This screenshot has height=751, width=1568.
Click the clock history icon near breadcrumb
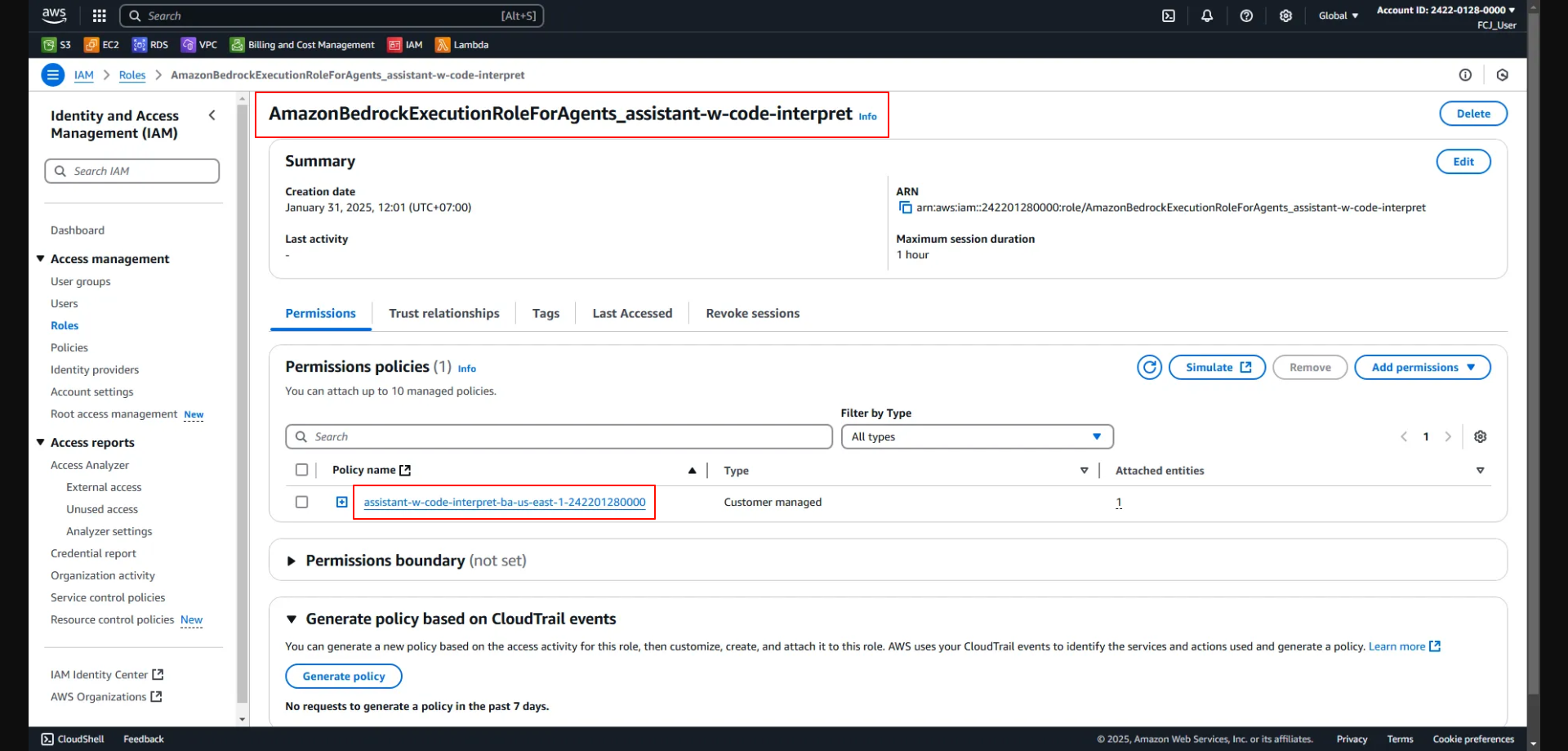coord(1502,75)
